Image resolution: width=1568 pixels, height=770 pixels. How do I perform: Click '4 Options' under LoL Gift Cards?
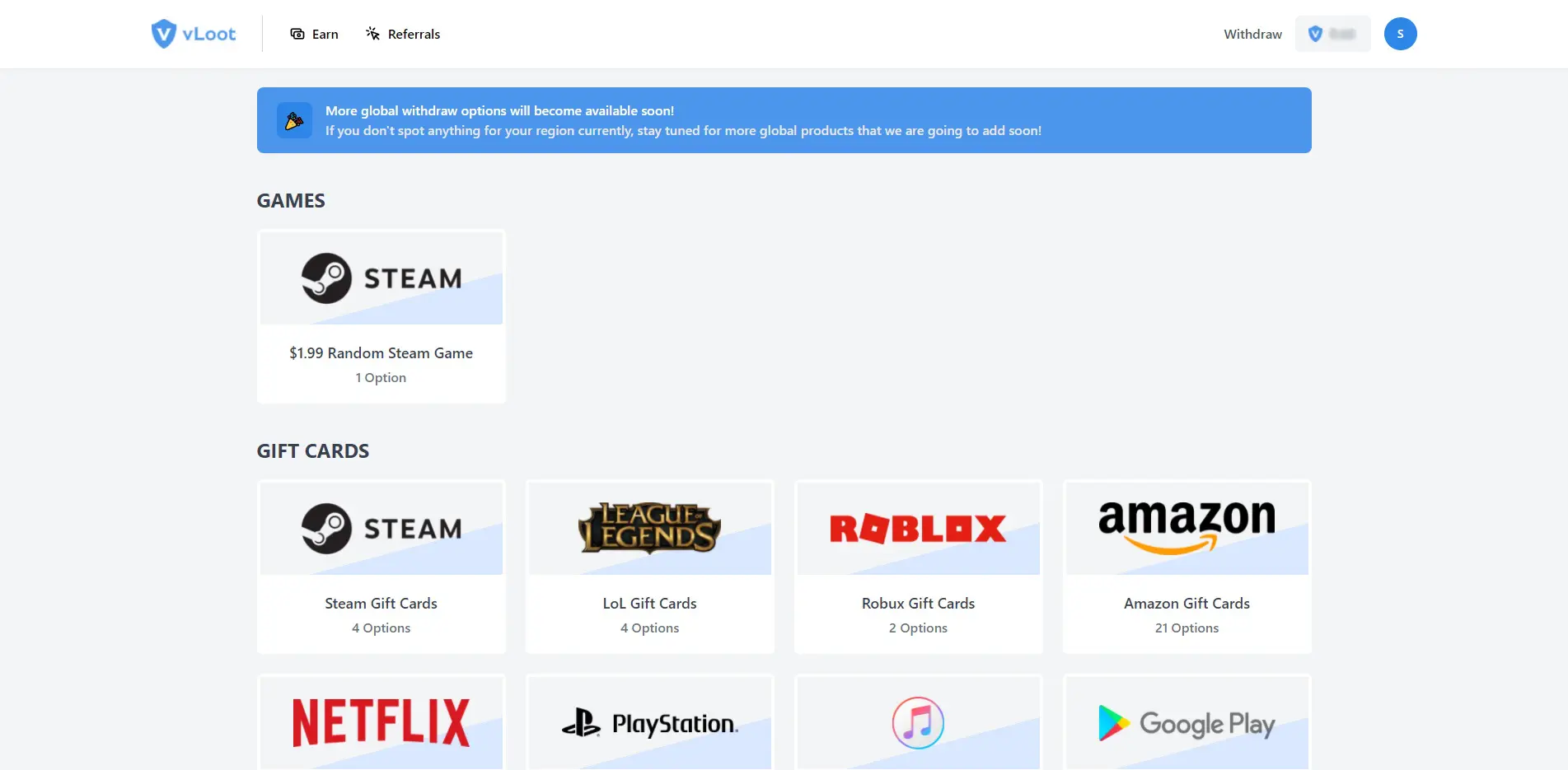point(649,628)
